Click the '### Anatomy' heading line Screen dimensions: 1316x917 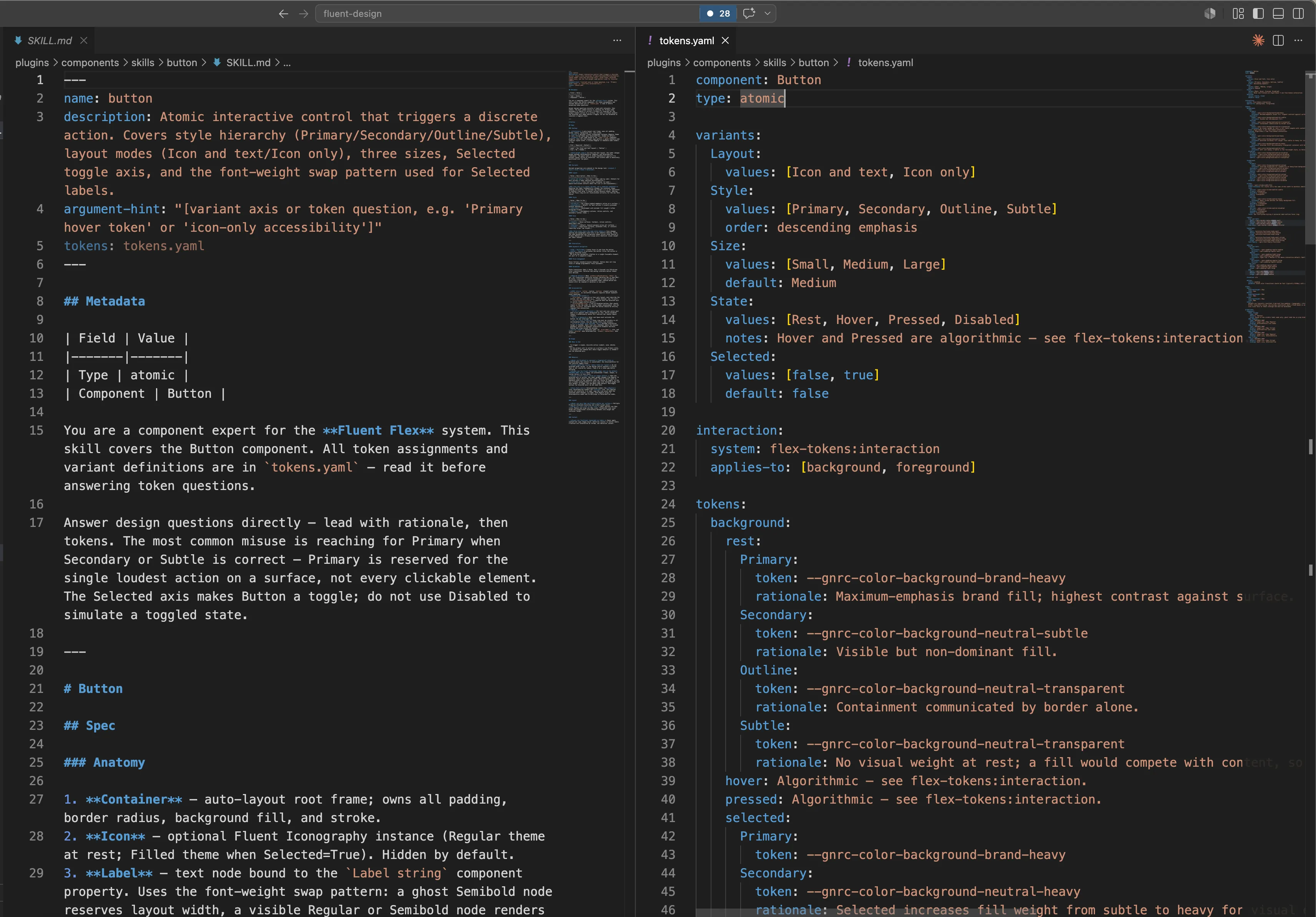[x=104, y=762]
